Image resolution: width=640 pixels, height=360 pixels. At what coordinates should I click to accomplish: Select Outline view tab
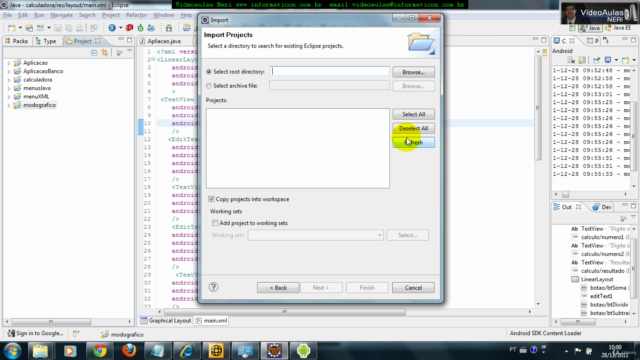pos(566,207)
